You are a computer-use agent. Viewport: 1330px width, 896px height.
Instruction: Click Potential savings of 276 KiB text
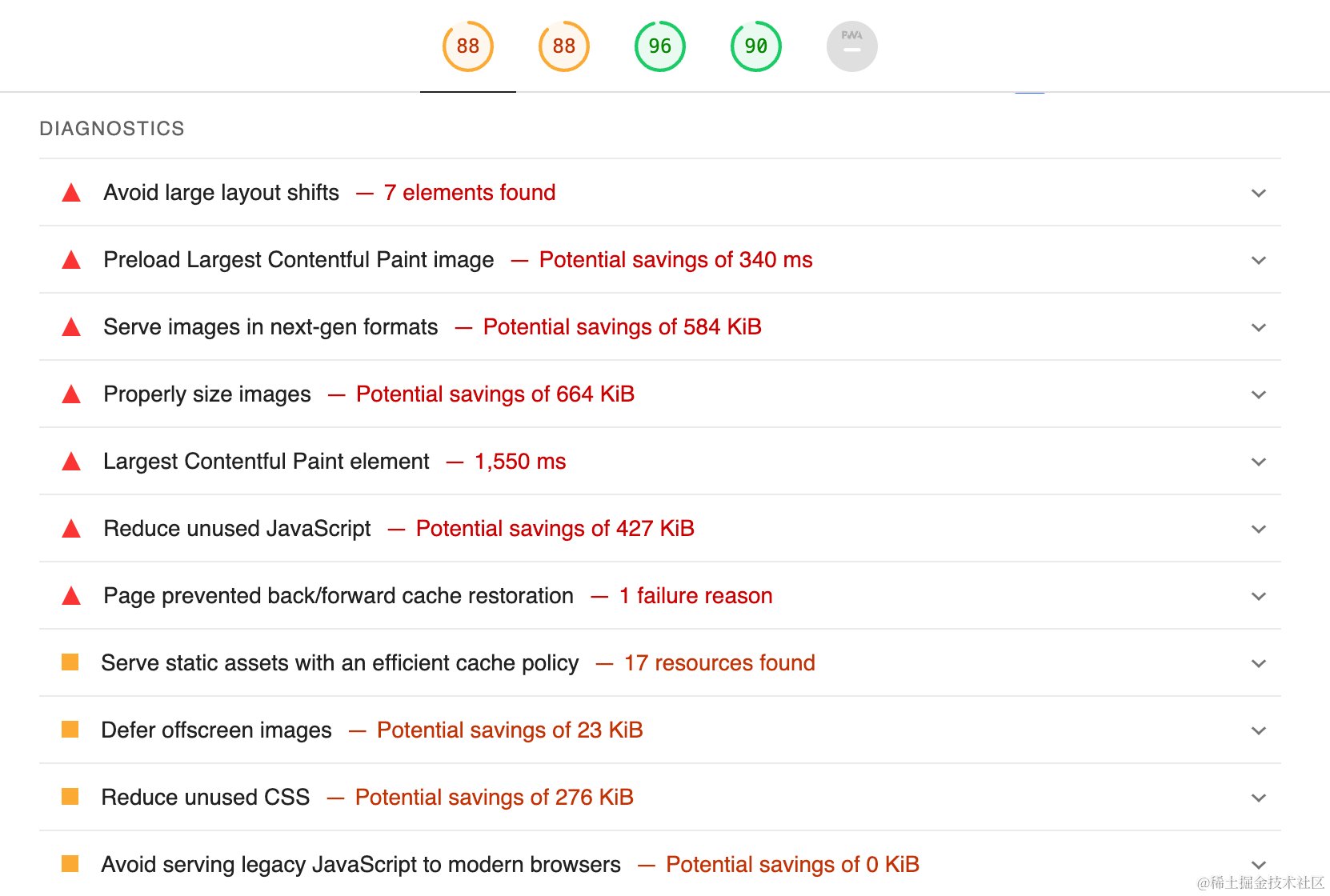coord(495,798)
